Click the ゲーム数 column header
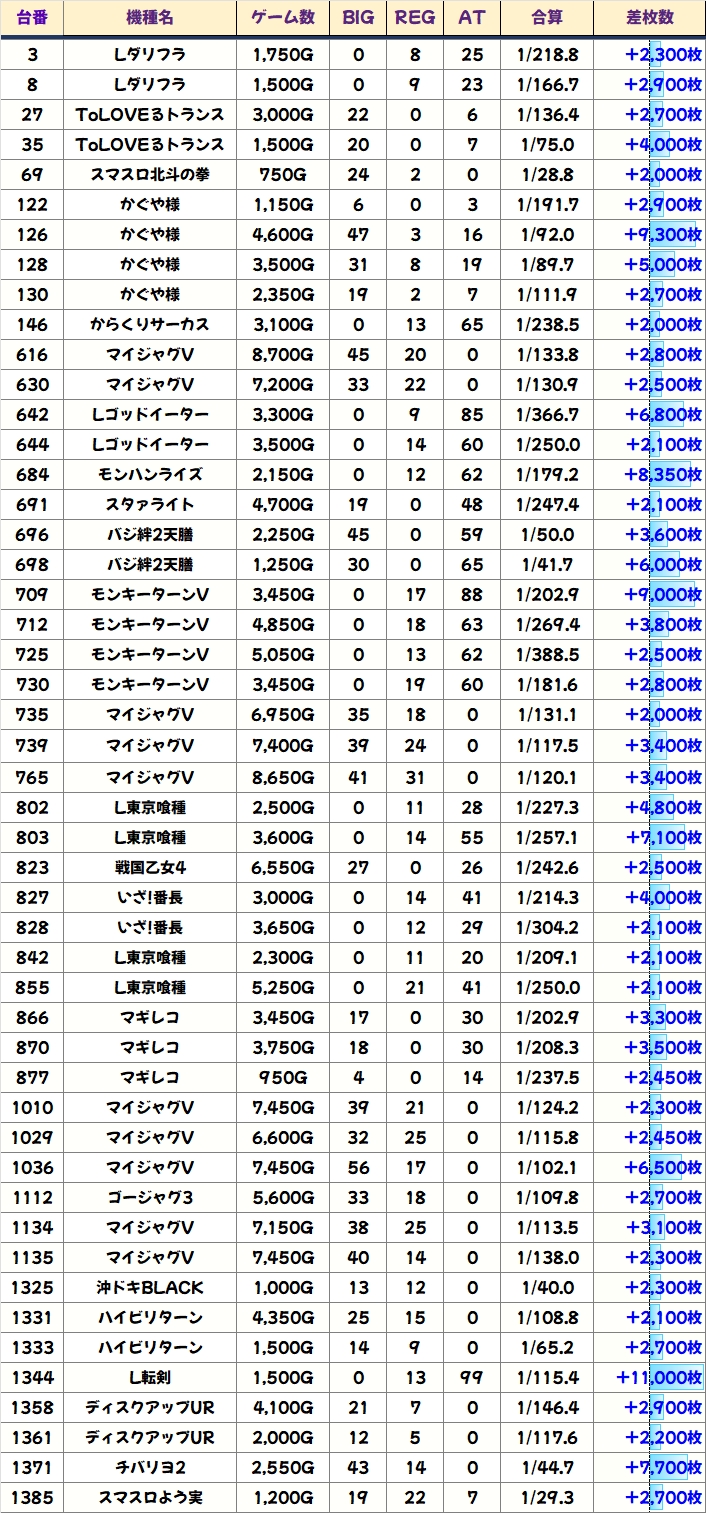 284,18
